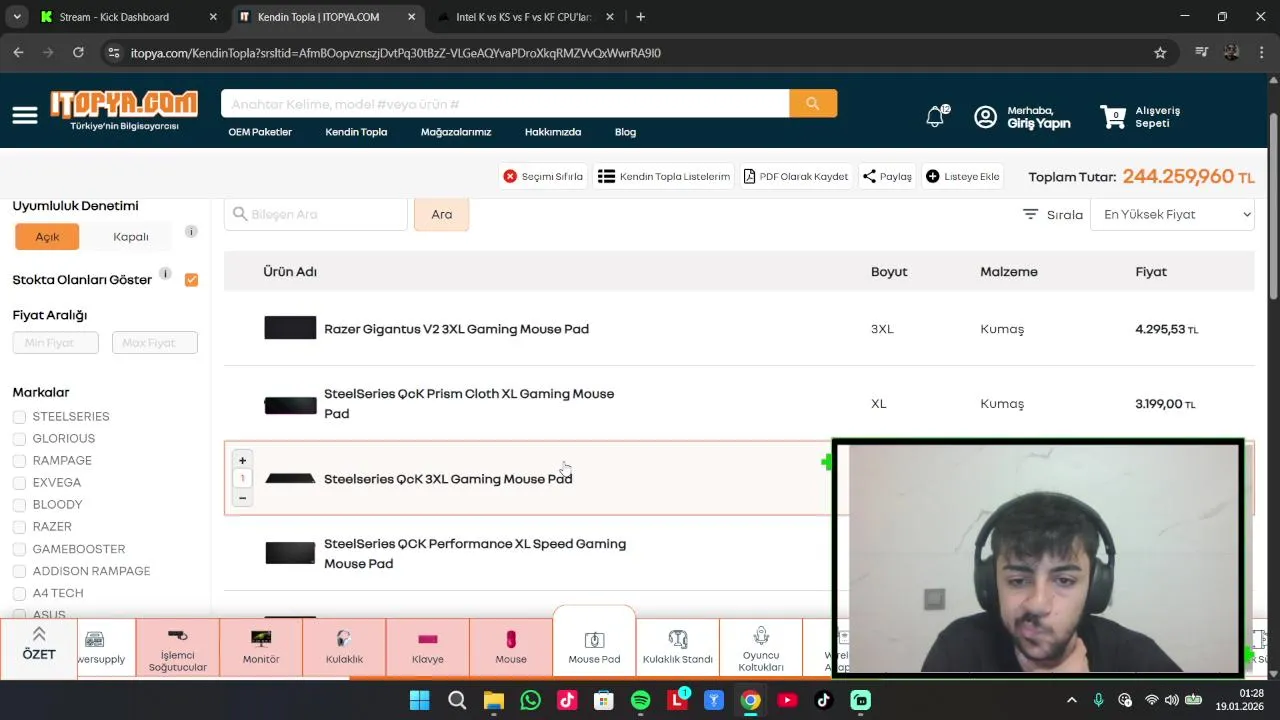
Task: Open the Chrome tab search dropdown
Action: tap(17, 17)
